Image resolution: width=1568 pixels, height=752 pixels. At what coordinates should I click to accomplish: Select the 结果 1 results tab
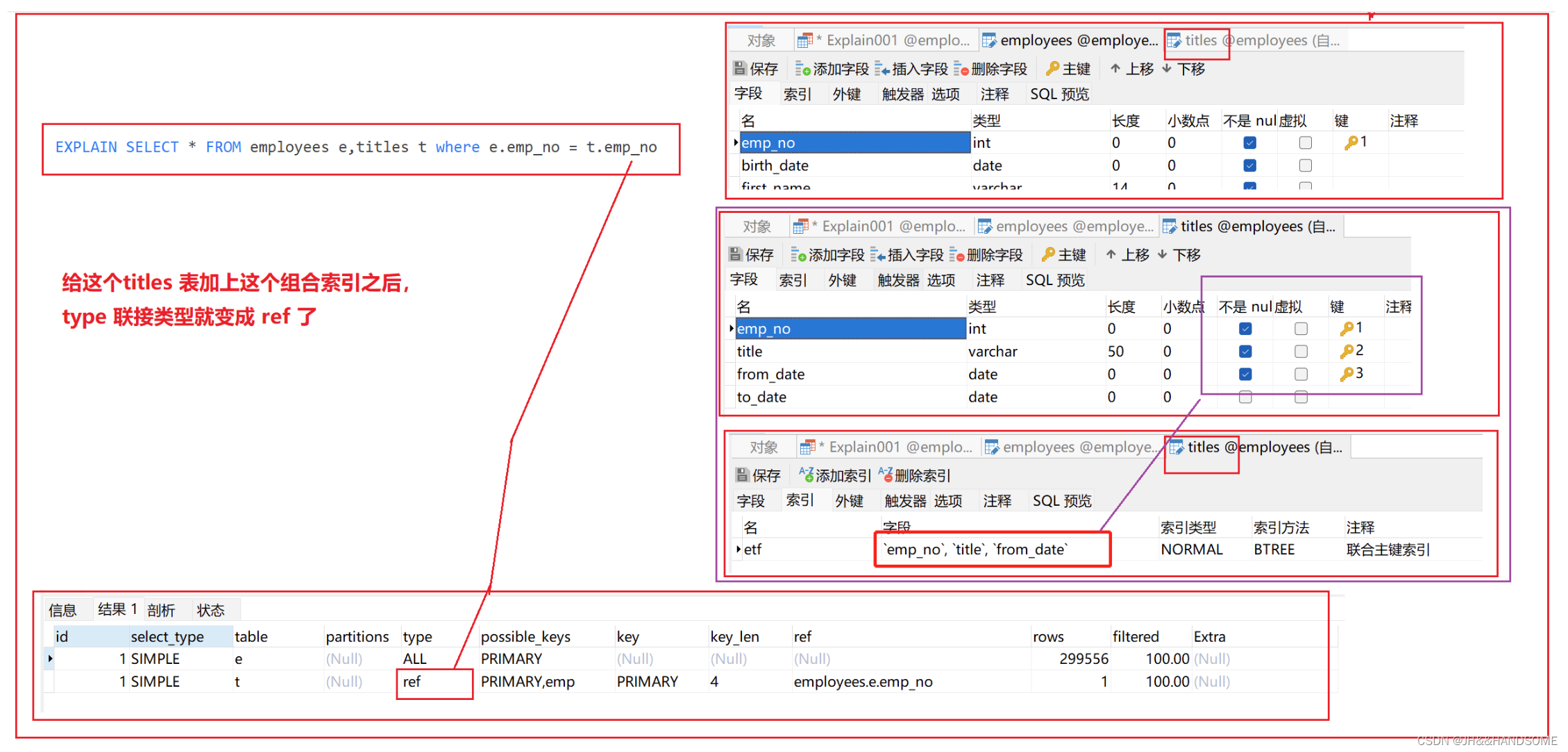[117, 609]
